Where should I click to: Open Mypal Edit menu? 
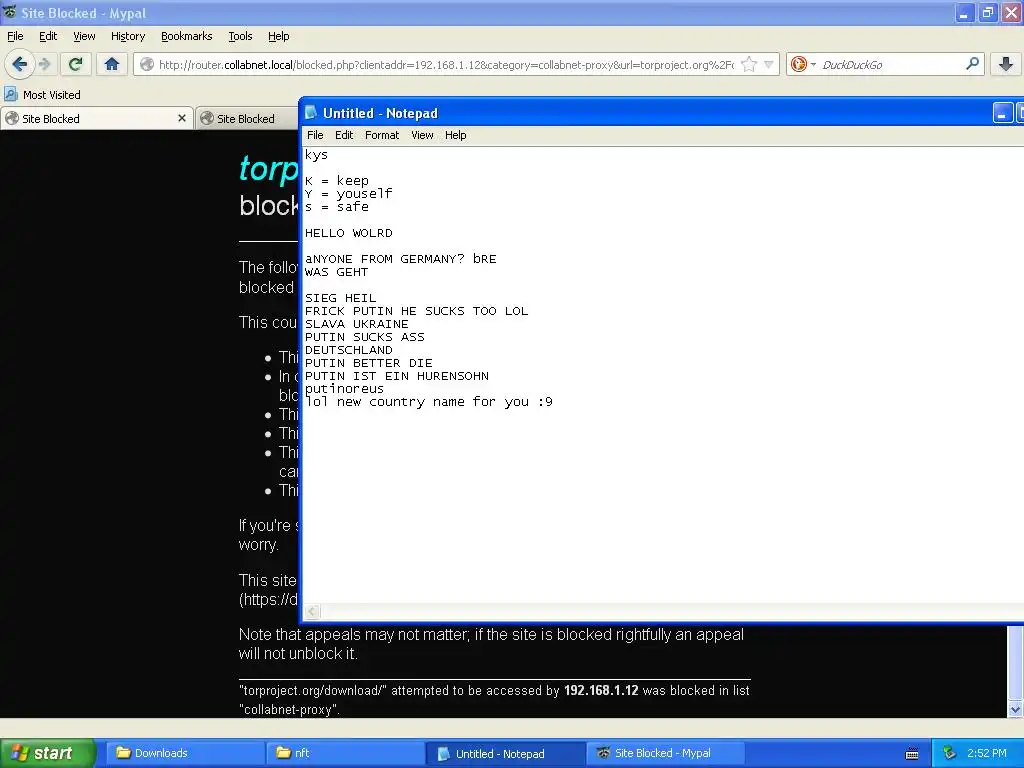coord(48,36)
